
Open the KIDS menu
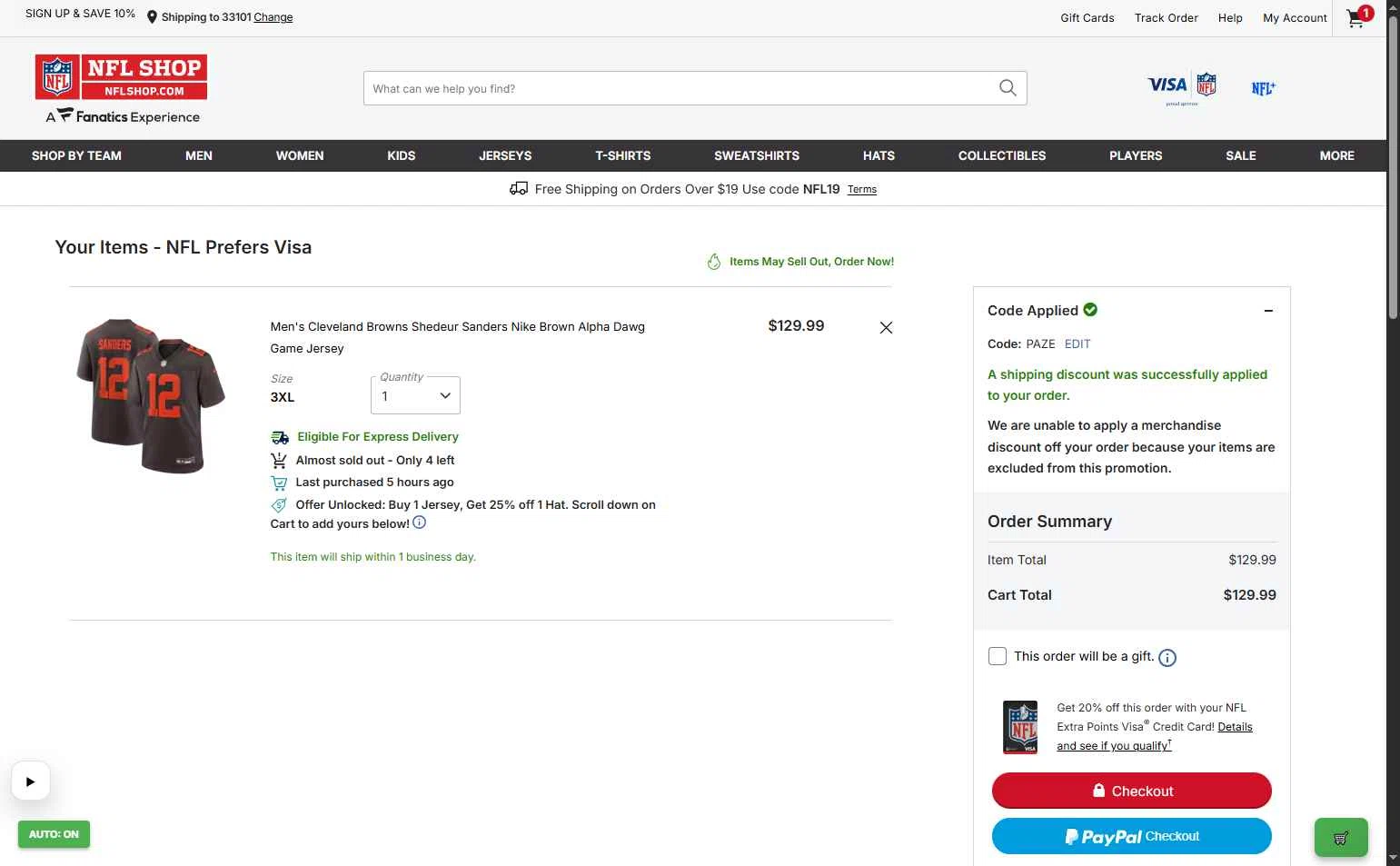tap(402, 155)
